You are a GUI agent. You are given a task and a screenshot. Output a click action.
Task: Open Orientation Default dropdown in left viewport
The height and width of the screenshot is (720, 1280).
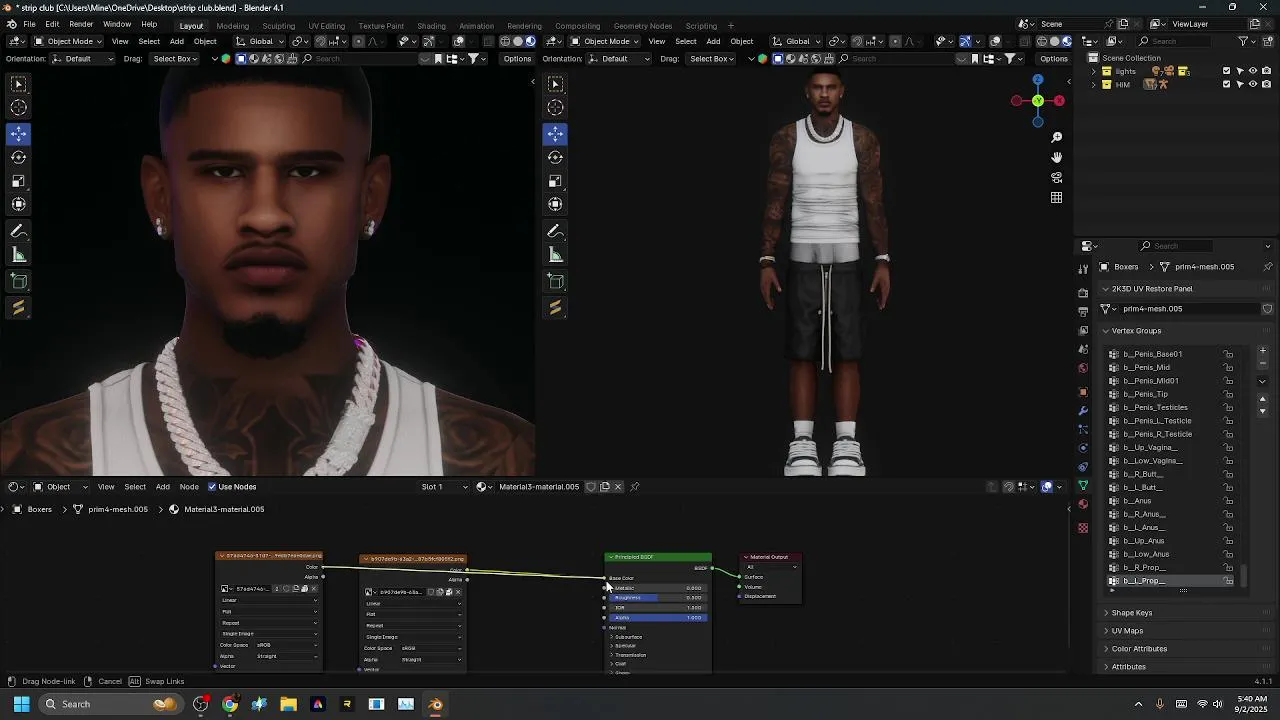pyautogui.click(x=83, y=59)
